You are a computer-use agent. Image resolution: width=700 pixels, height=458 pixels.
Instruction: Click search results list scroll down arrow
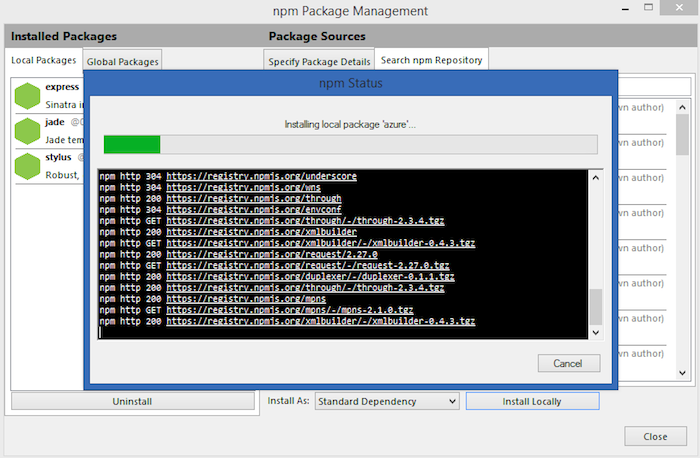click(682, 373)
